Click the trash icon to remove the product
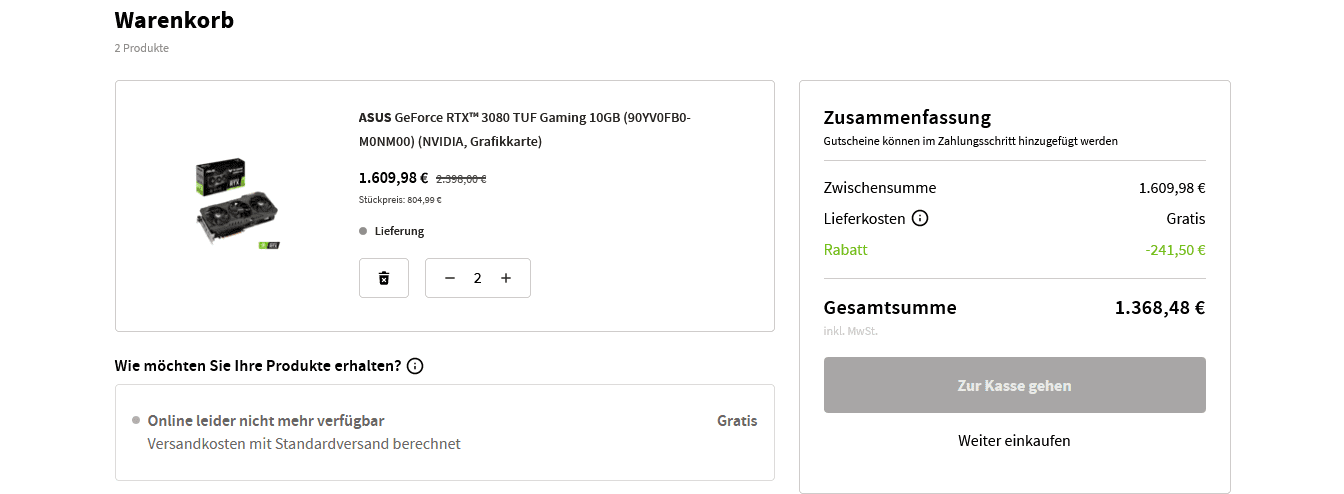 click(x=384, y=278)
